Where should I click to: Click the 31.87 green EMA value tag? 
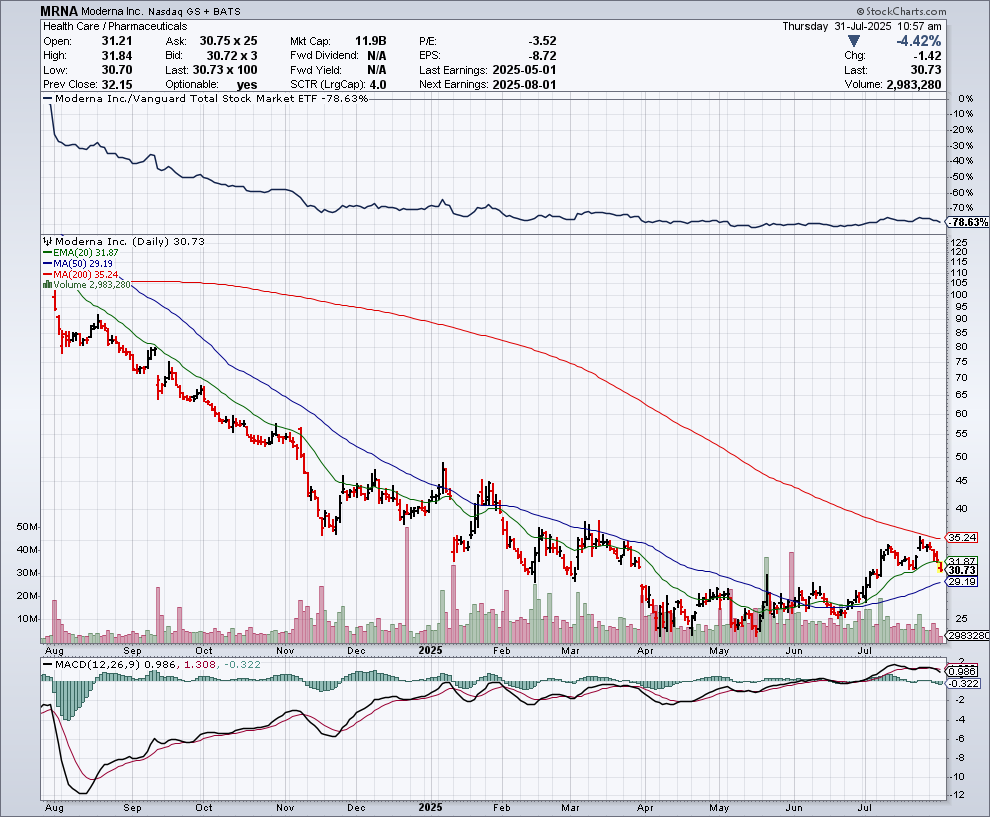click(962, 561)
